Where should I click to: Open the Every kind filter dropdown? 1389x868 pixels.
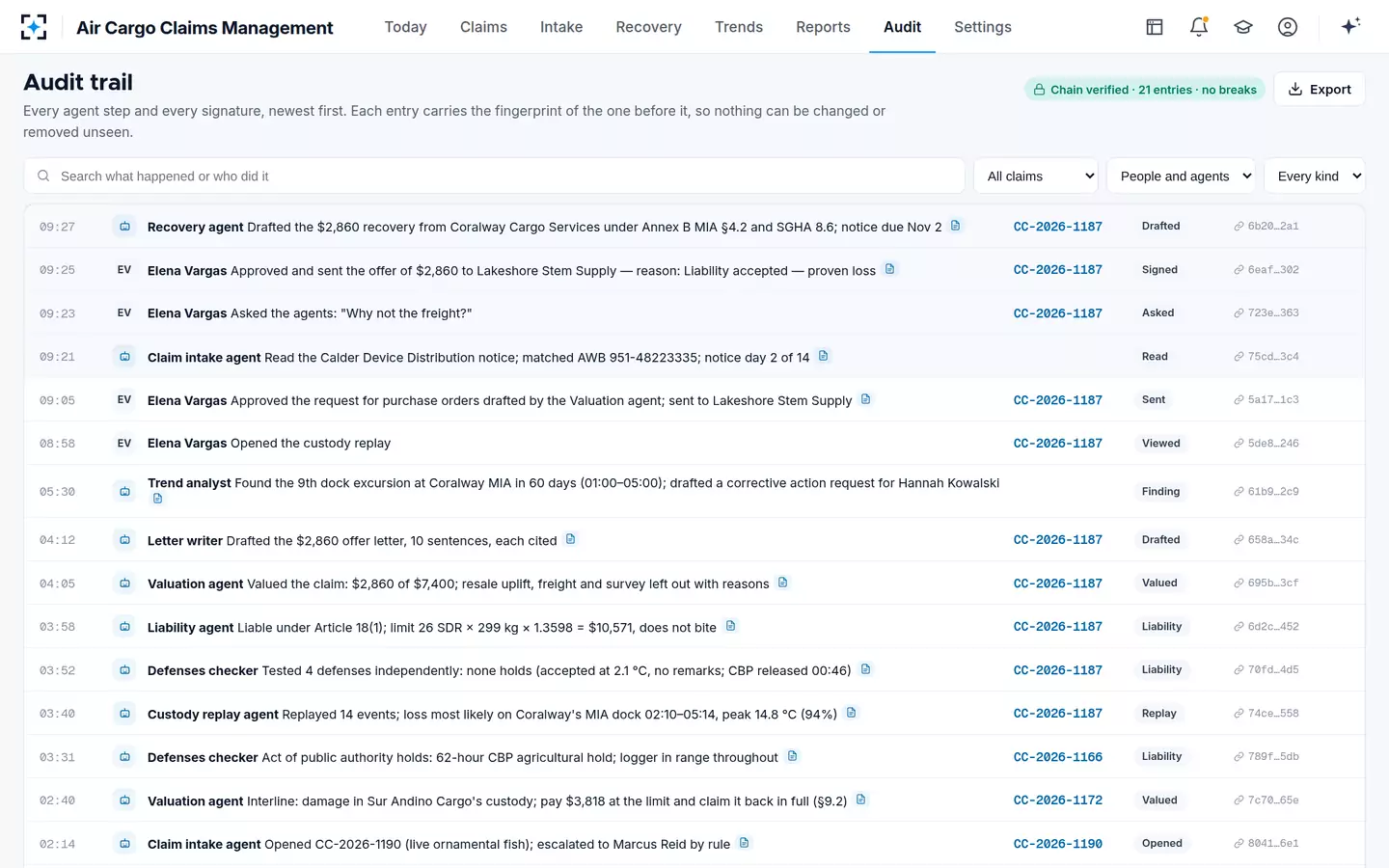coord(1314,176)
